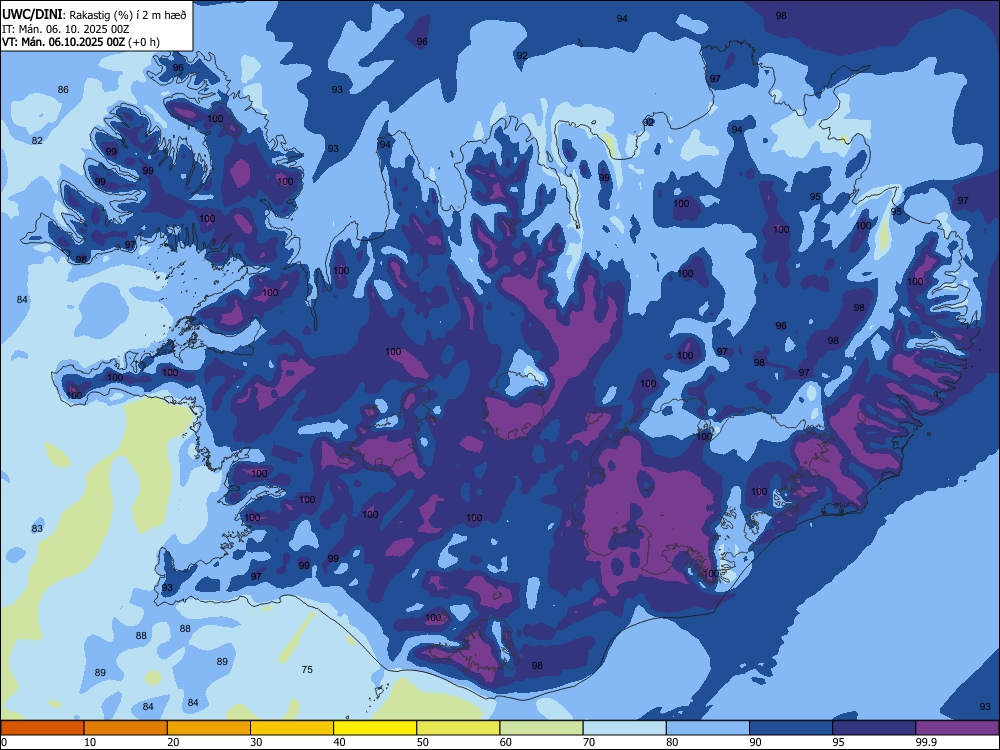1000x750 pixels.
Task: Click the 'IT: Mán. 06. 10. 2025 00Z' line
Action: click(x=66, y=29)
